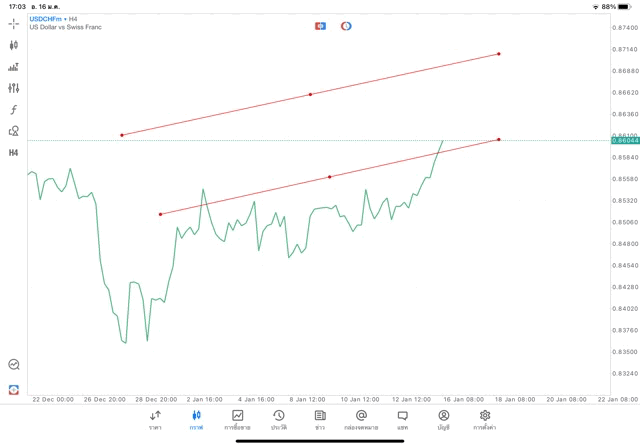Open the บัญชี accounts tab
The image size is (640, 447).
[x=443, y=420]
